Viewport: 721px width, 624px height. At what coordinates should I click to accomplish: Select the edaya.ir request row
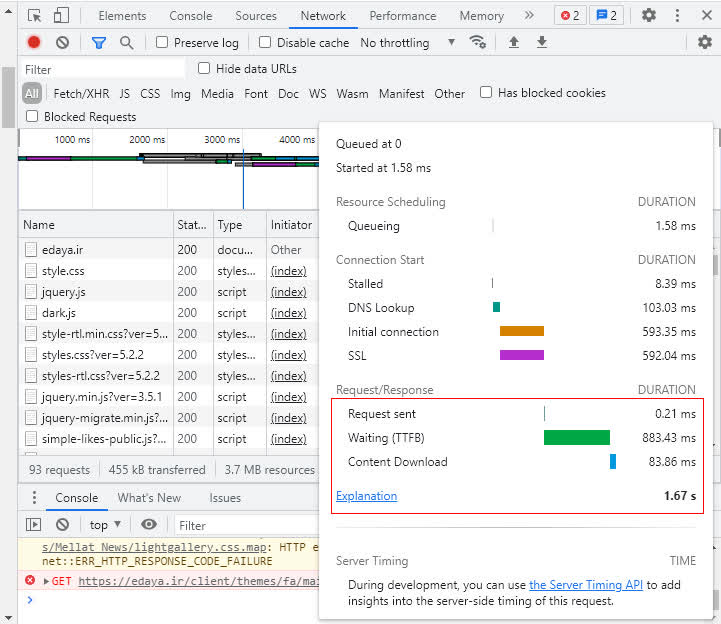pos(169,249)
